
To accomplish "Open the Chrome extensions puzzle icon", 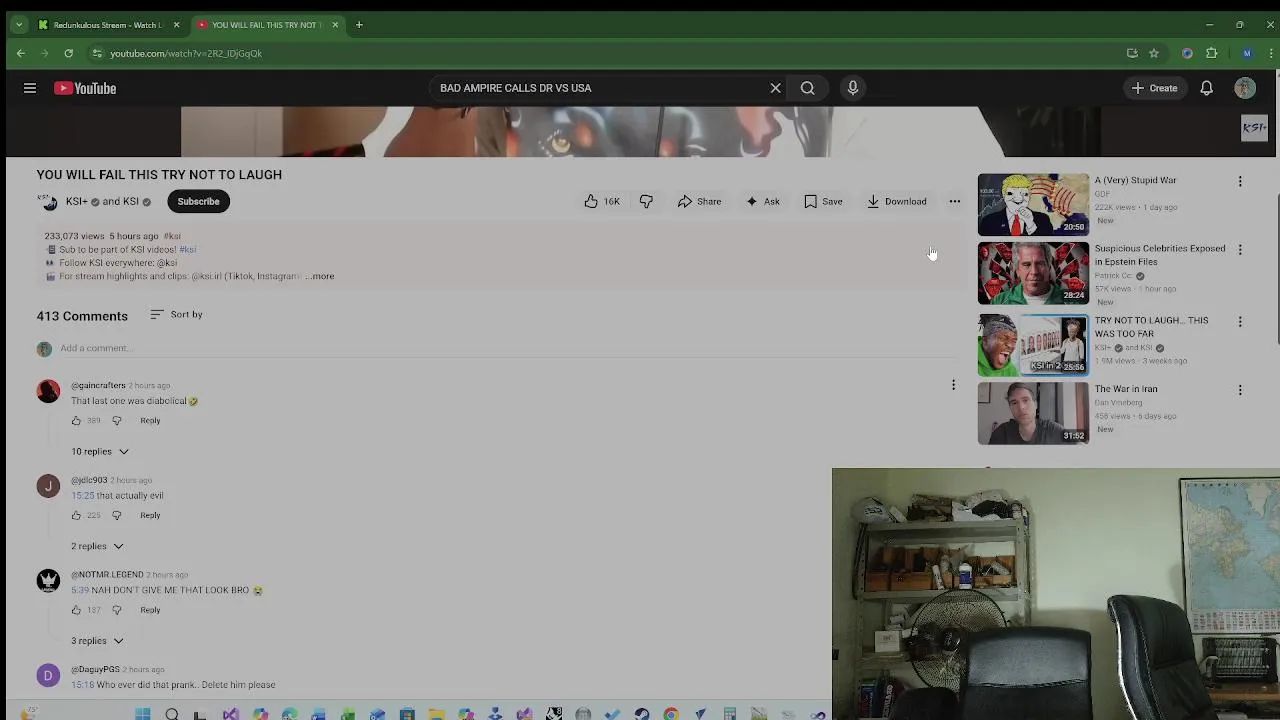I will pos(1212,53).
